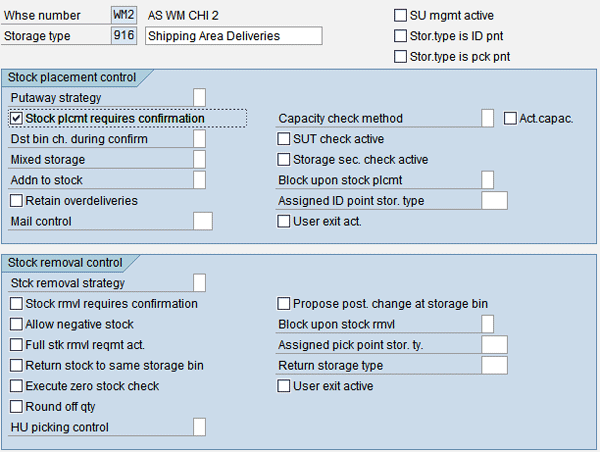This screenshot has width=600, height=452.
Task: Focus the Stck removal strategy field
Action: click(x=199, y=283)
